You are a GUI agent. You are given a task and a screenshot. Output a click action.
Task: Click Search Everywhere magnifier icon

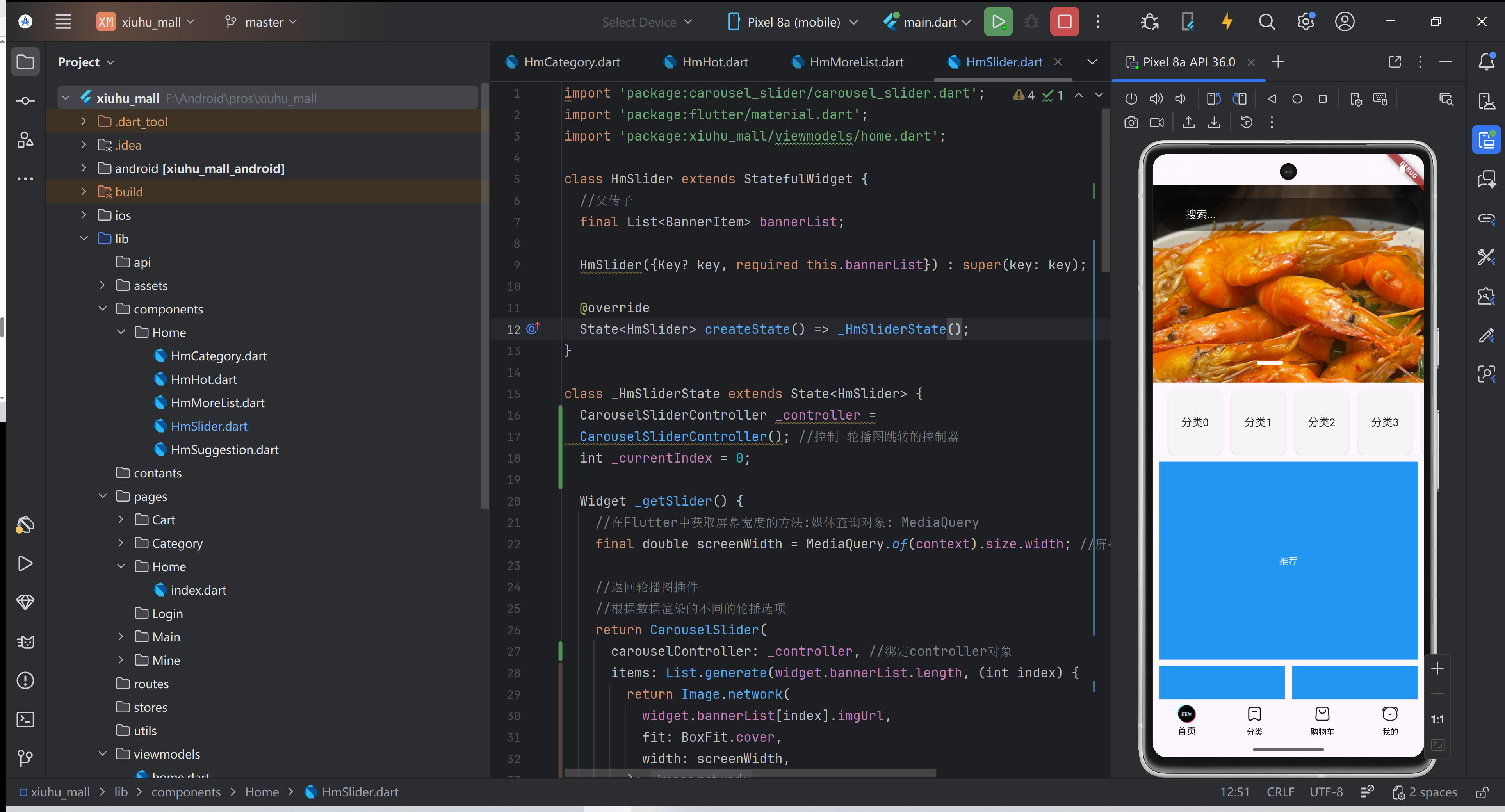point(1266,22)
